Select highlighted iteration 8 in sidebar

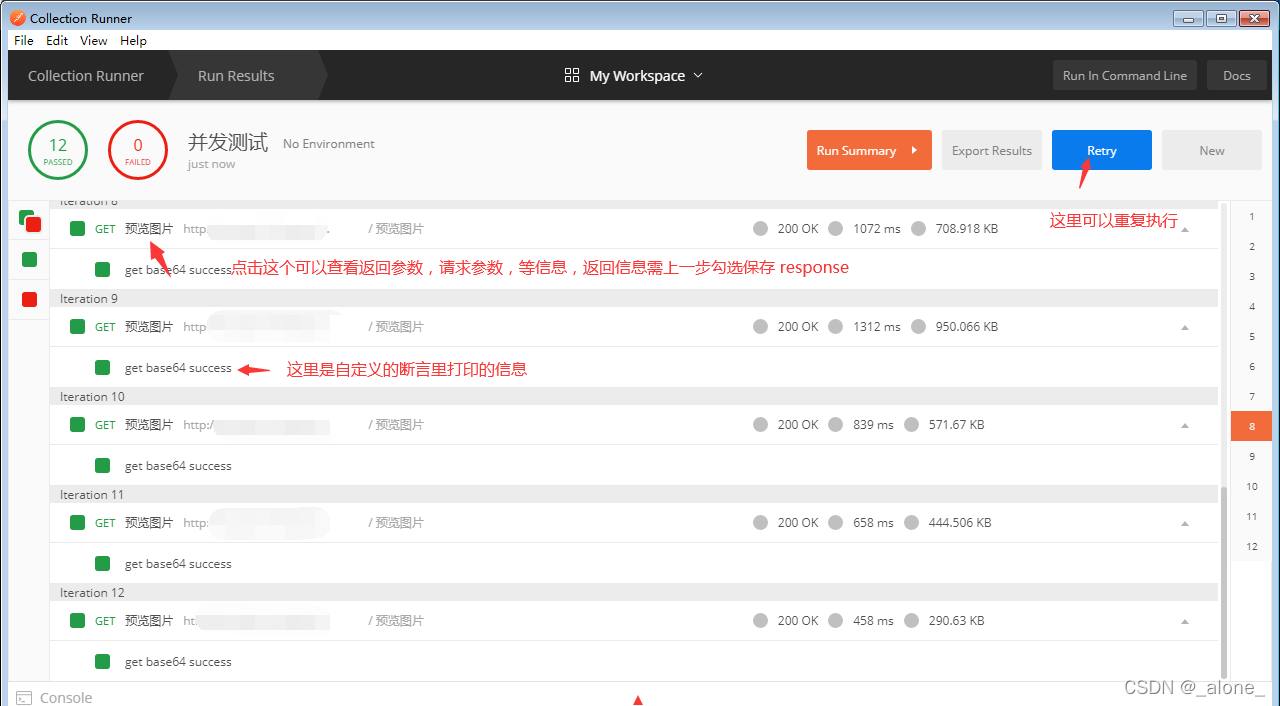tap(1251, 426)
